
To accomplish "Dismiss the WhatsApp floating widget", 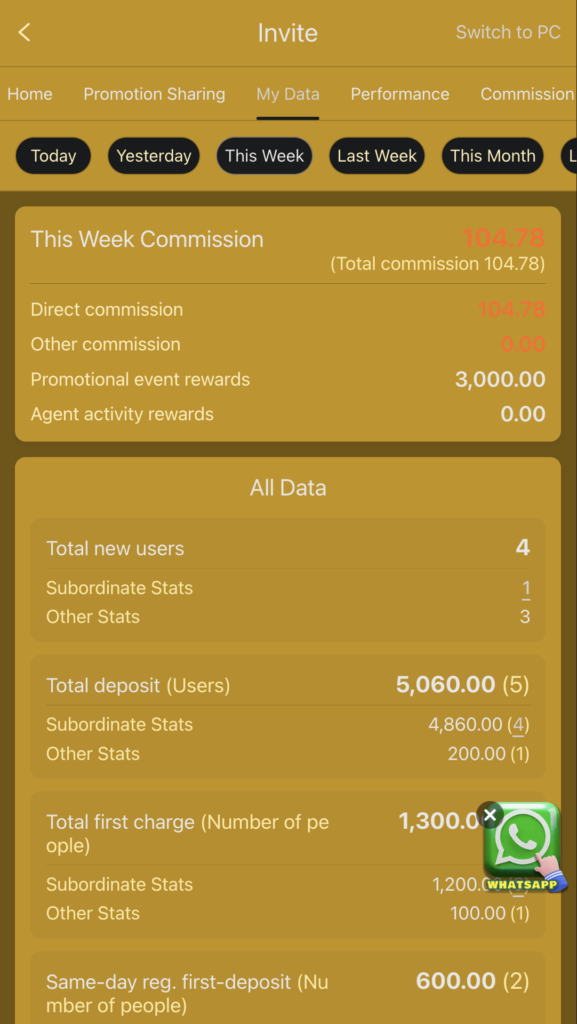I will (x=490, y=815).
